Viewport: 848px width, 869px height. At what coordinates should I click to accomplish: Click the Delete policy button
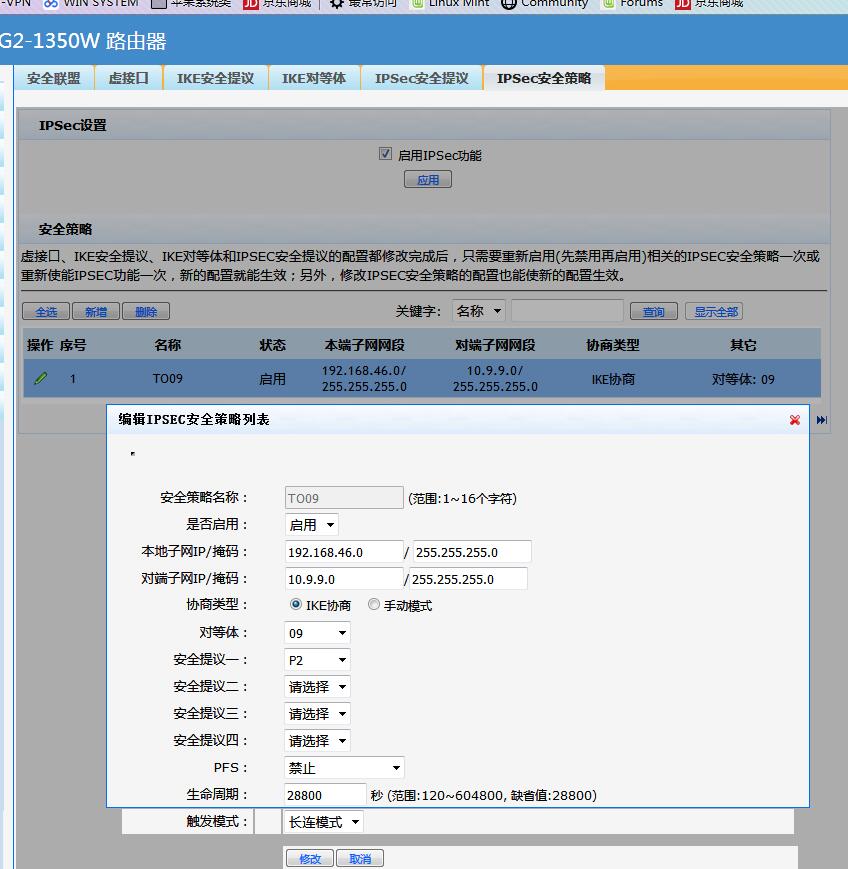[146, 311]
